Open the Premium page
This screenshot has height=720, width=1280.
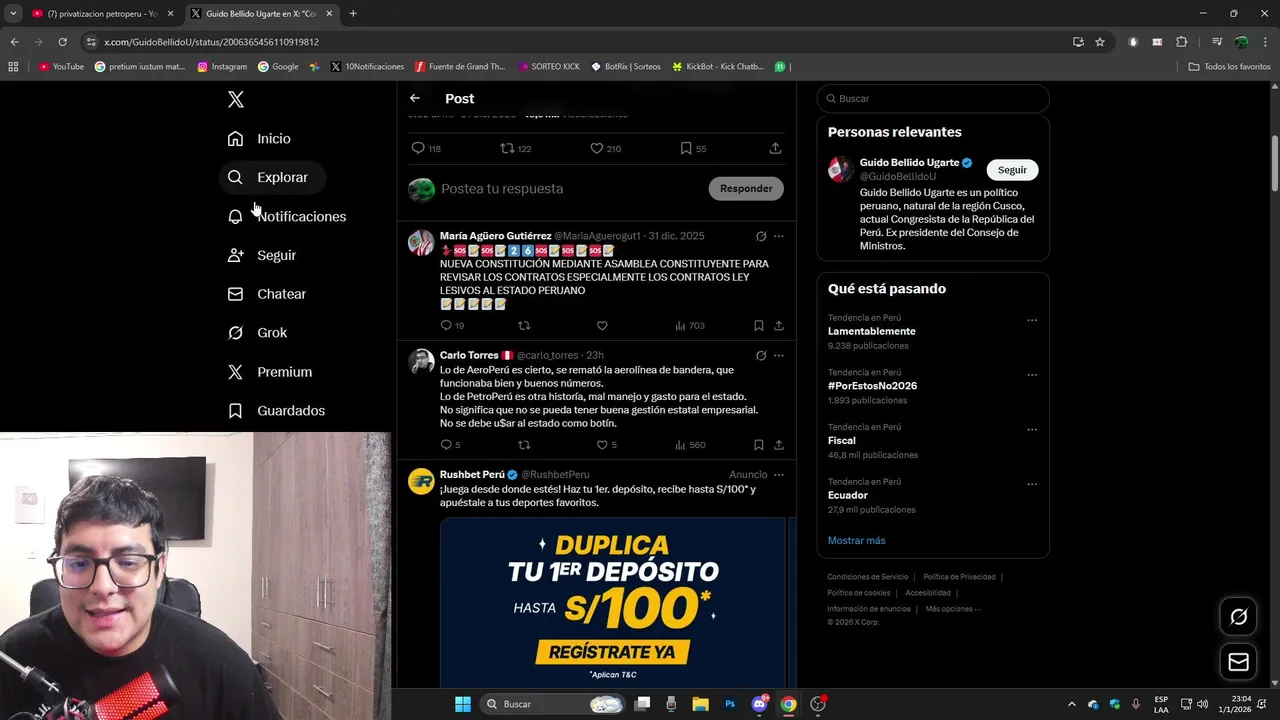point(270,371)
